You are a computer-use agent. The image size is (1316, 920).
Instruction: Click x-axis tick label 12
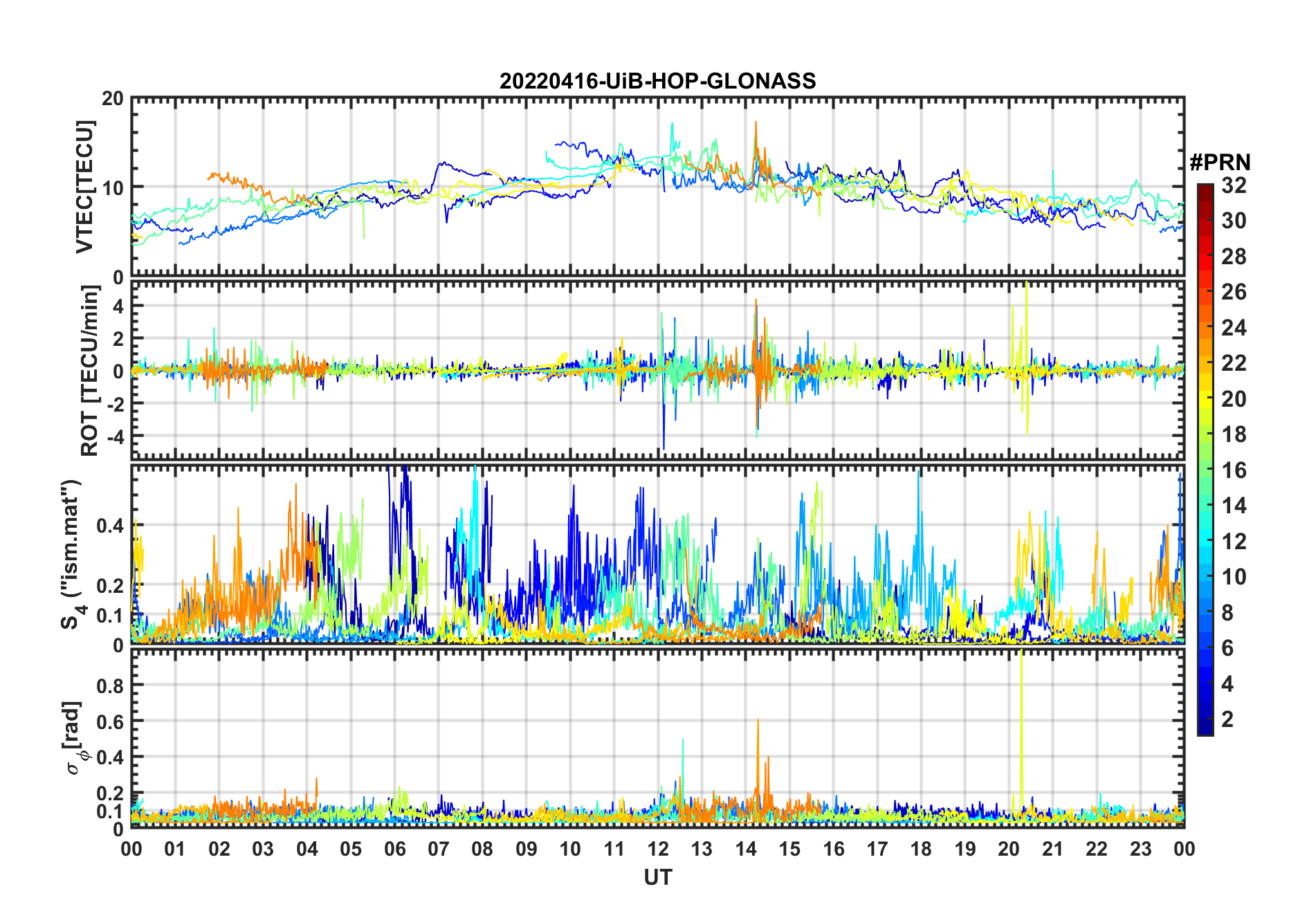tap(657, 849)
